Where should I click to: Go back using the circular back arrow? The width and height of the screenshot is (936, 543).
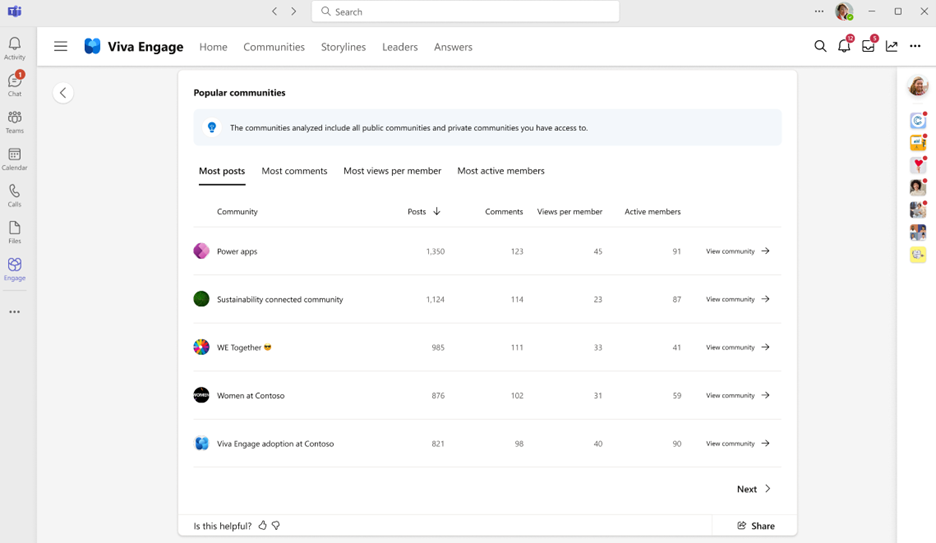point(63,93)
